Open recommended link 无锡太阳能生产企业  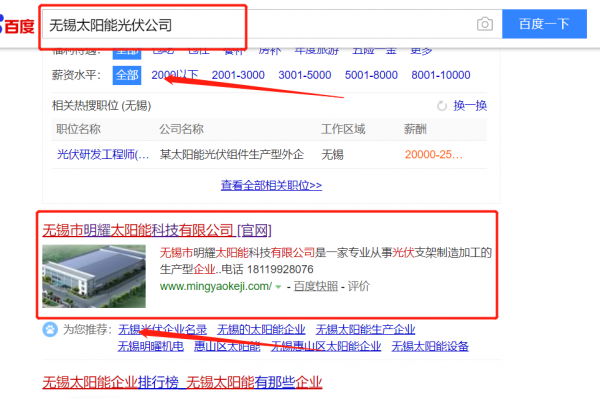pos(365,329)
